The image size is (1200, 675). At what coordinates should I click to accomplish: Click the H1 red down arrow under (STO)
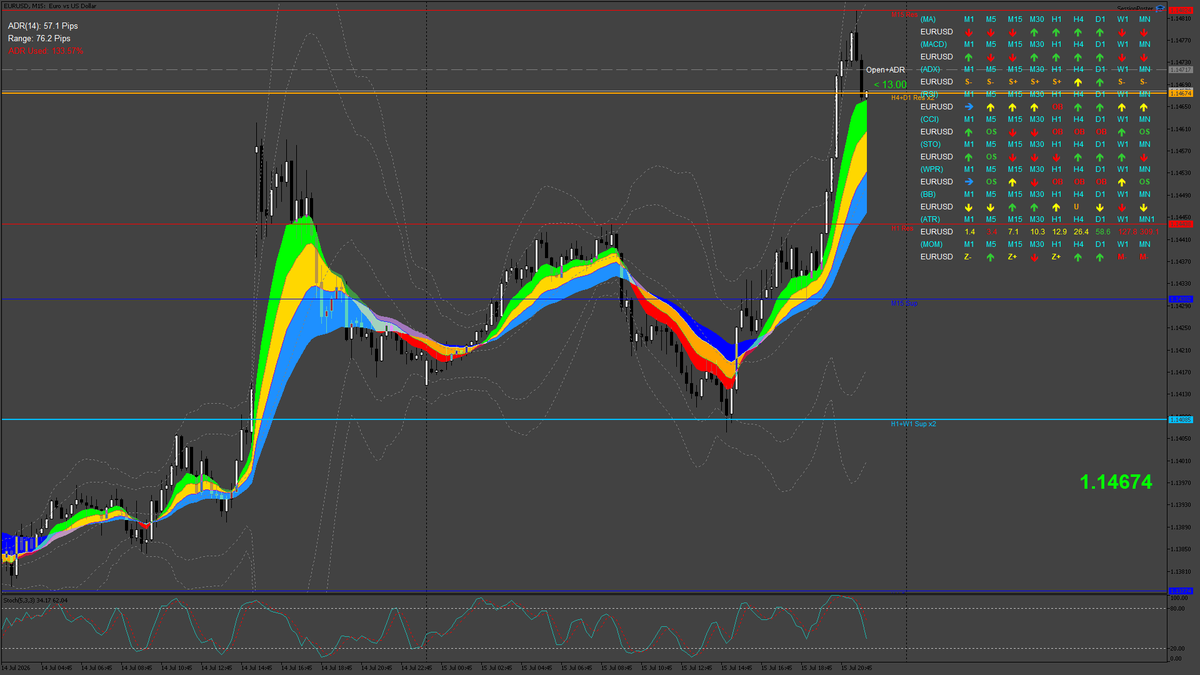(1056, 157)
